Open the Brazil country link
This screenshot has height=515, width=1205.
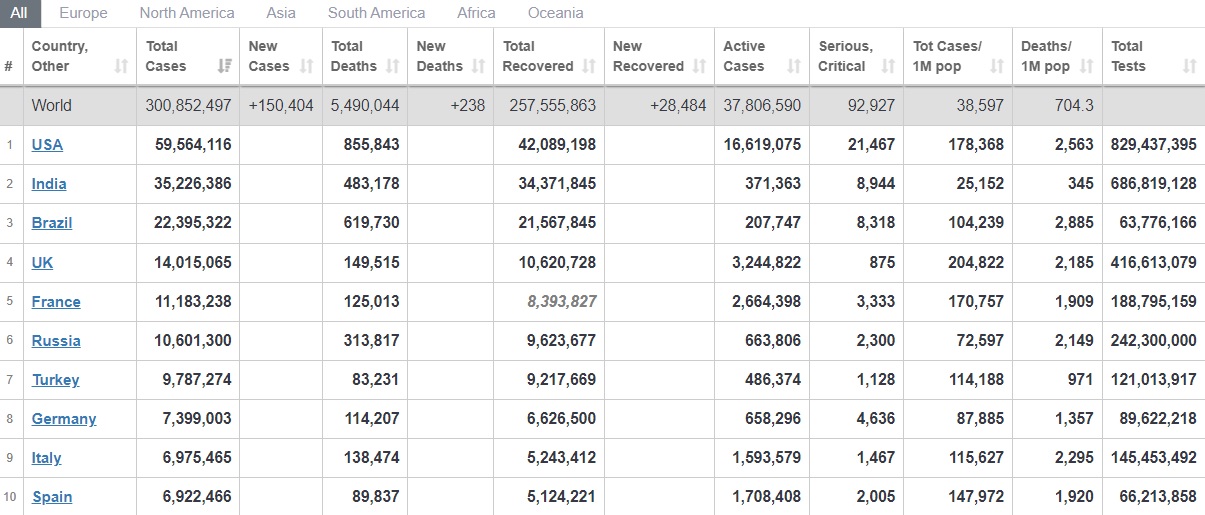click(52, 222)
